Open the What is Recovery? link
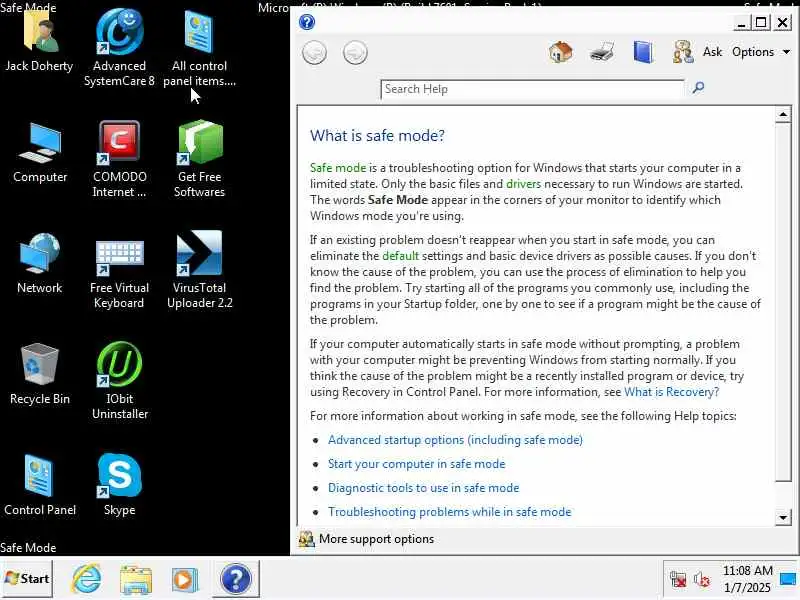 [671, 392]
